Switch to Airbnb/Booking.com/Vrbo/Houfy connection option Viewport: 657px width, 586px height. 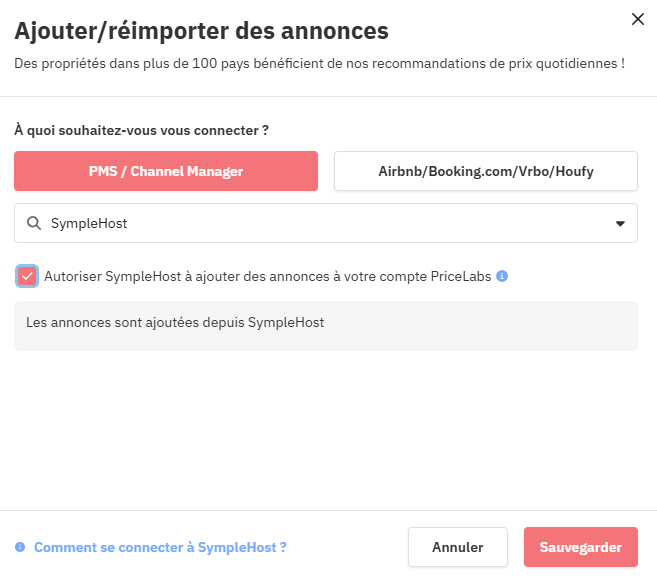coord(486,171)
